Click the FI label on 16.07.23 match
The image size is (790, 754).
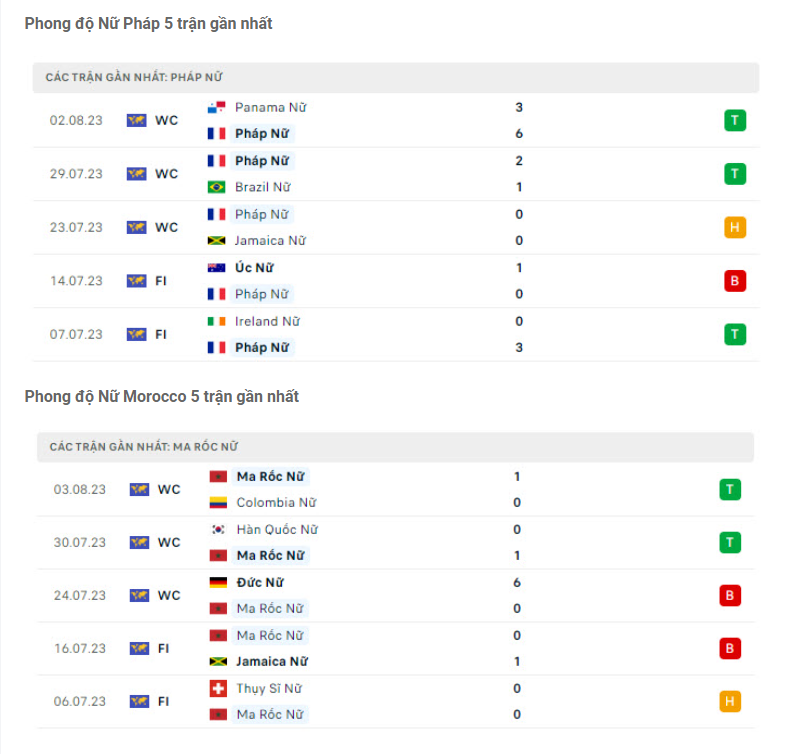click(x=163, y=649)
